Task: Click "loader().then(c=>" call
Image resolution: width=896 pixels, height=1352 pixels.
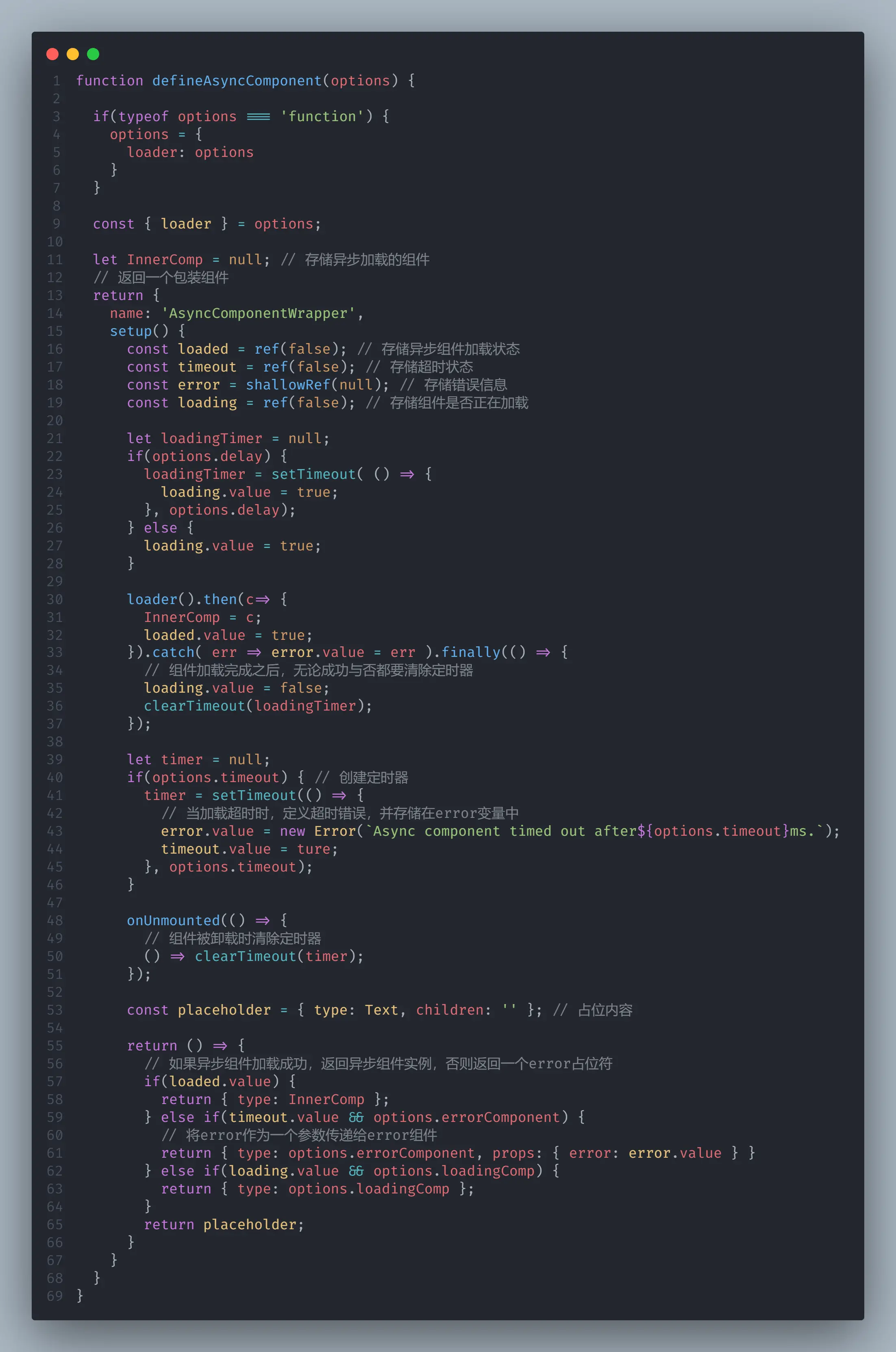Action: (198, 599)
